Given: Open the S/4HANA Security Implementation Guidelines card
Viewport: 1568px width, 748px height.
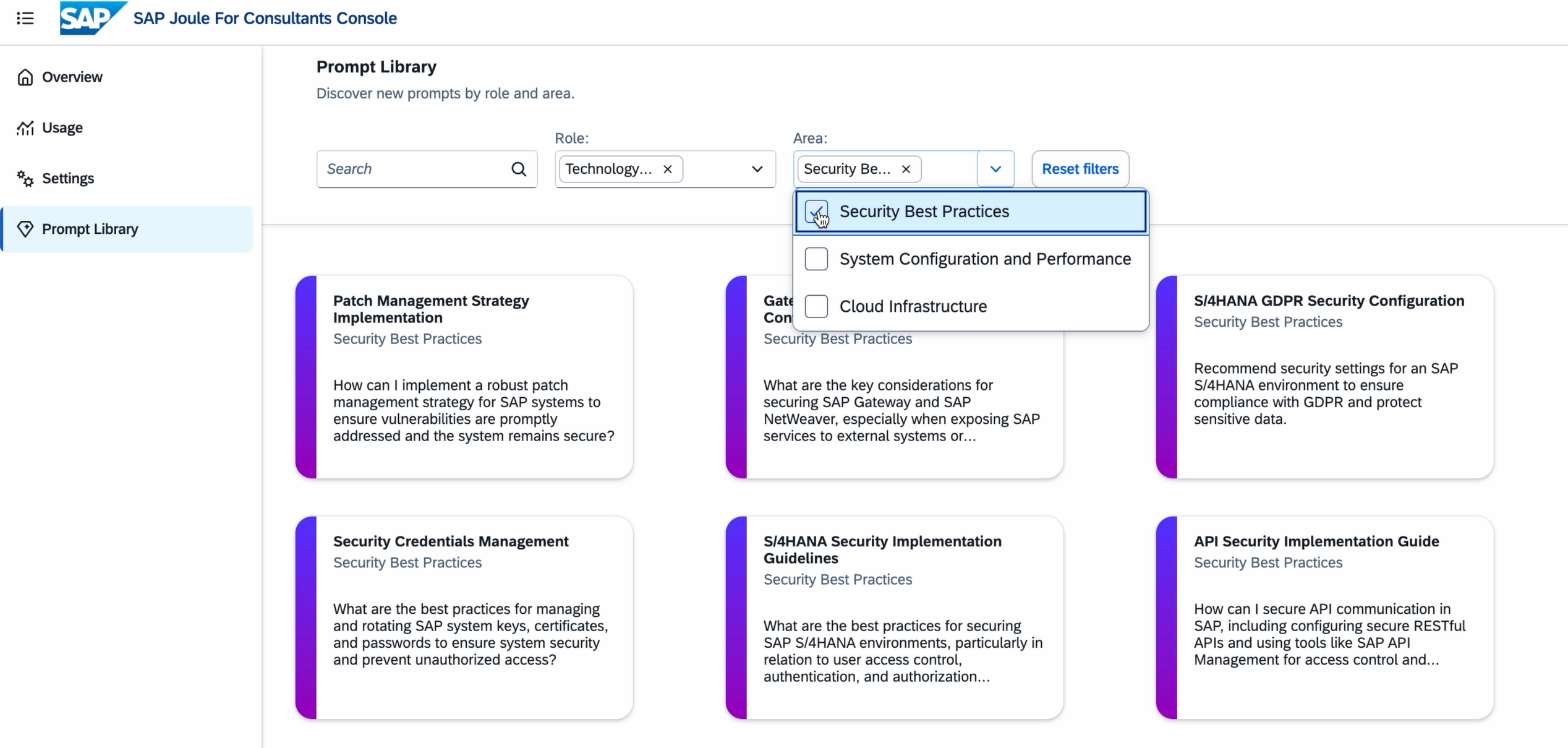Looking at the screenshot, I should click(x=895, y=617).
